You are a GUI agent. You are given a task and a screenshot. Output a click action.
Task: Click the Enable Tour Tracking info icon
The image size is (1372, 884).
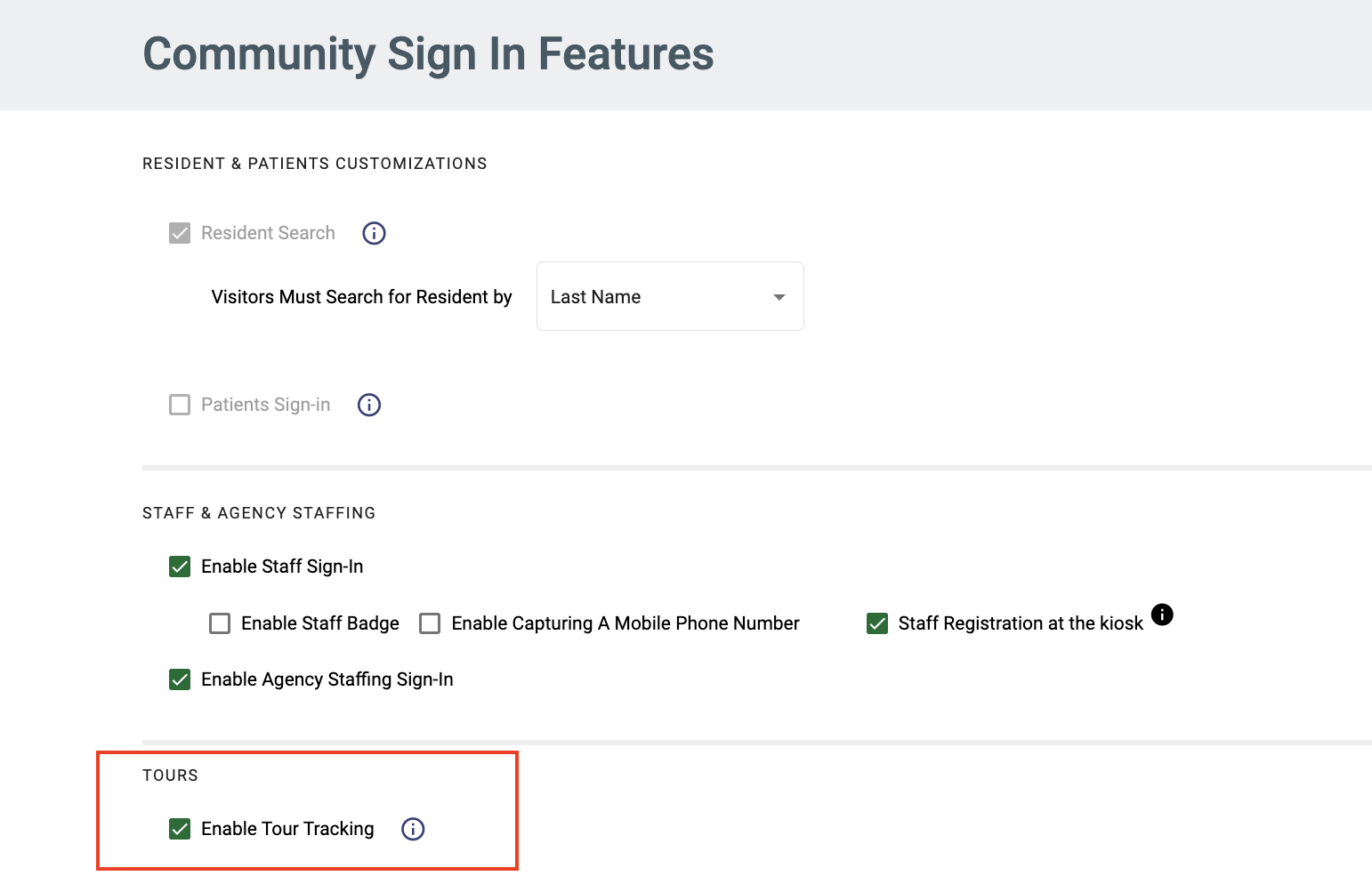(x=413, y=829)
